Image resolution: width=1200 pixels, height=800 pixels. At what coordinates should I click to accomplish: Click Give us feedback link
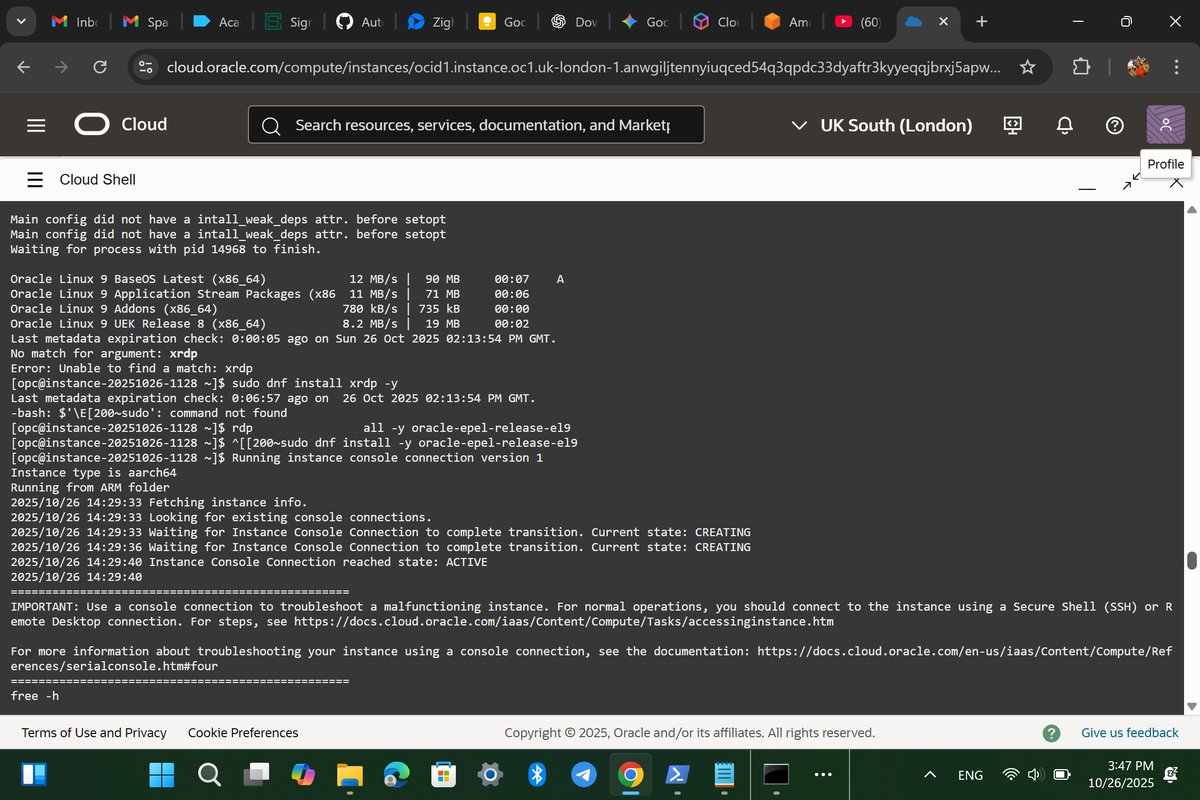[x=1130, y=733]
